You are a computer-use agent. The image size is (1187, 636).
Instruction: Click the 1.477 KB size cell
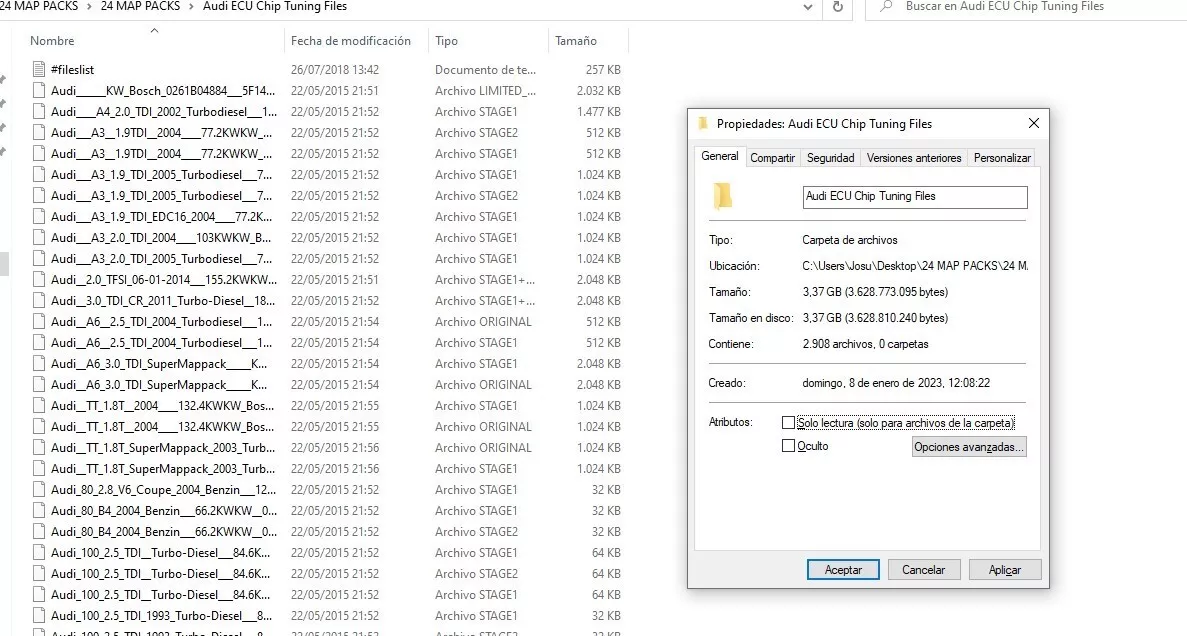tap(599, 111)
